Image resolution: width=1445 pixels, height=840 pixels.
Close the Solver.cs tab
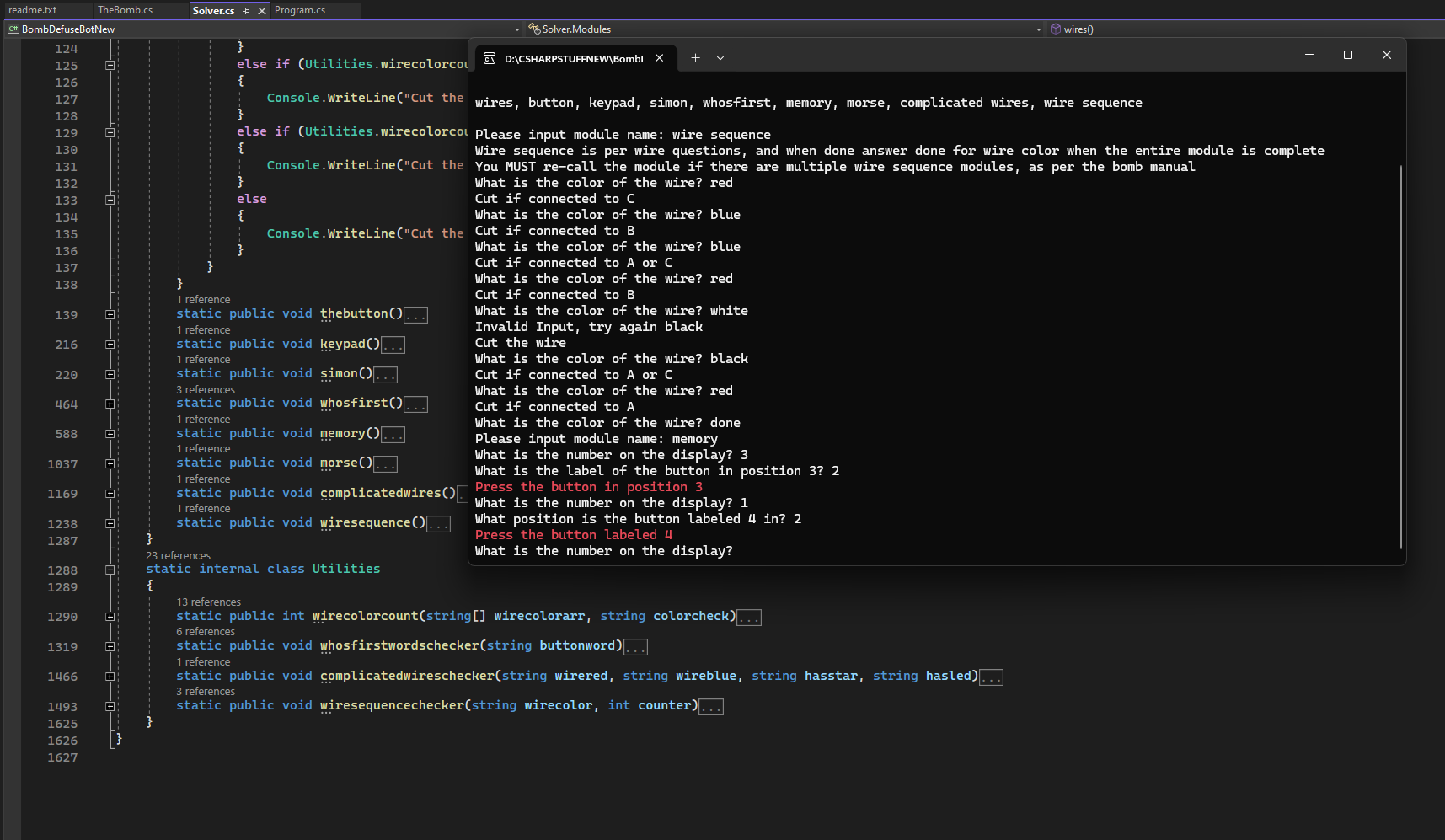click(262, 11)
